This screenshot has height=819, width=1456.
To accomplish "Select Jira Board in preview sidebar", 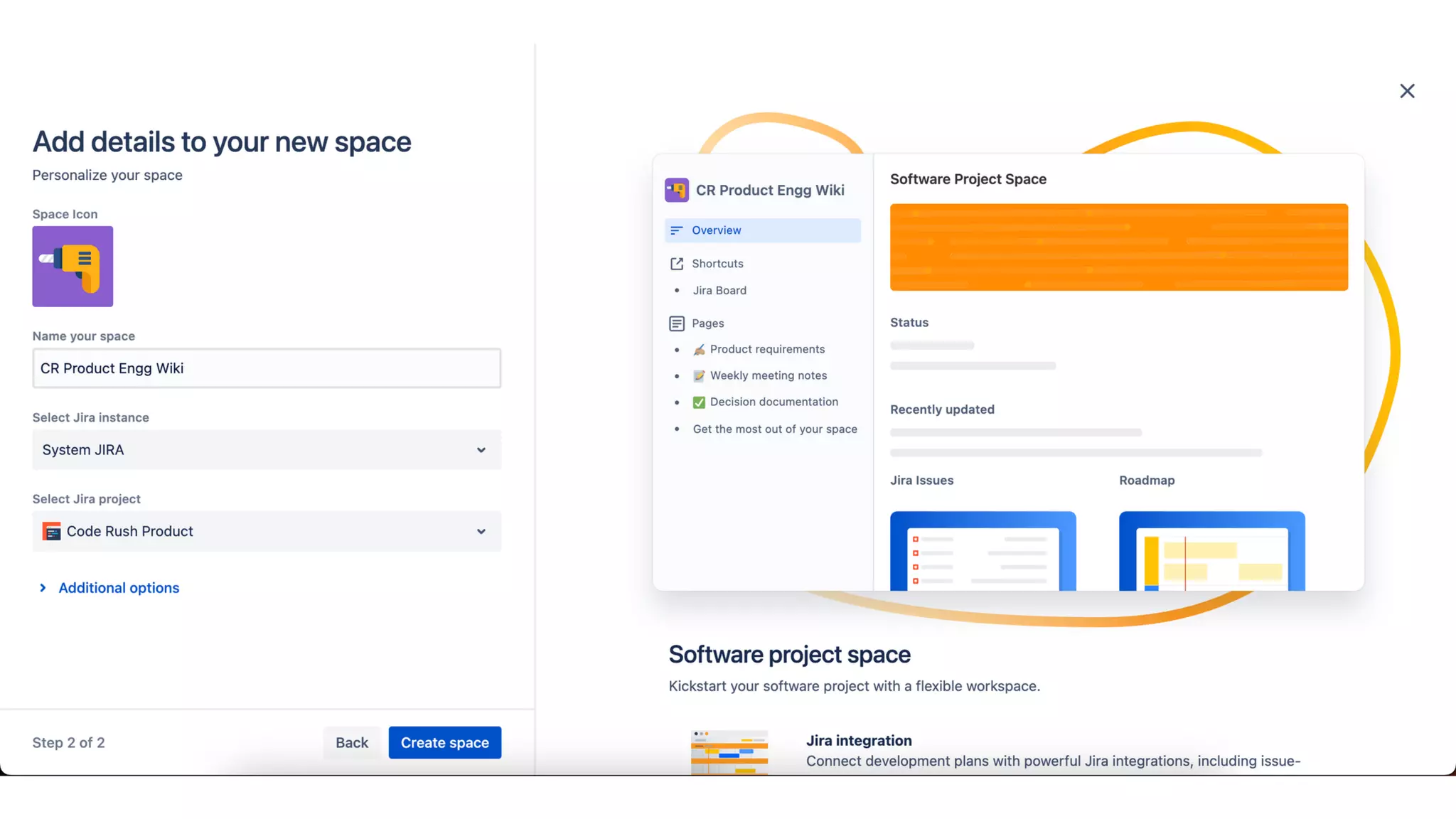I will point(719,291).
